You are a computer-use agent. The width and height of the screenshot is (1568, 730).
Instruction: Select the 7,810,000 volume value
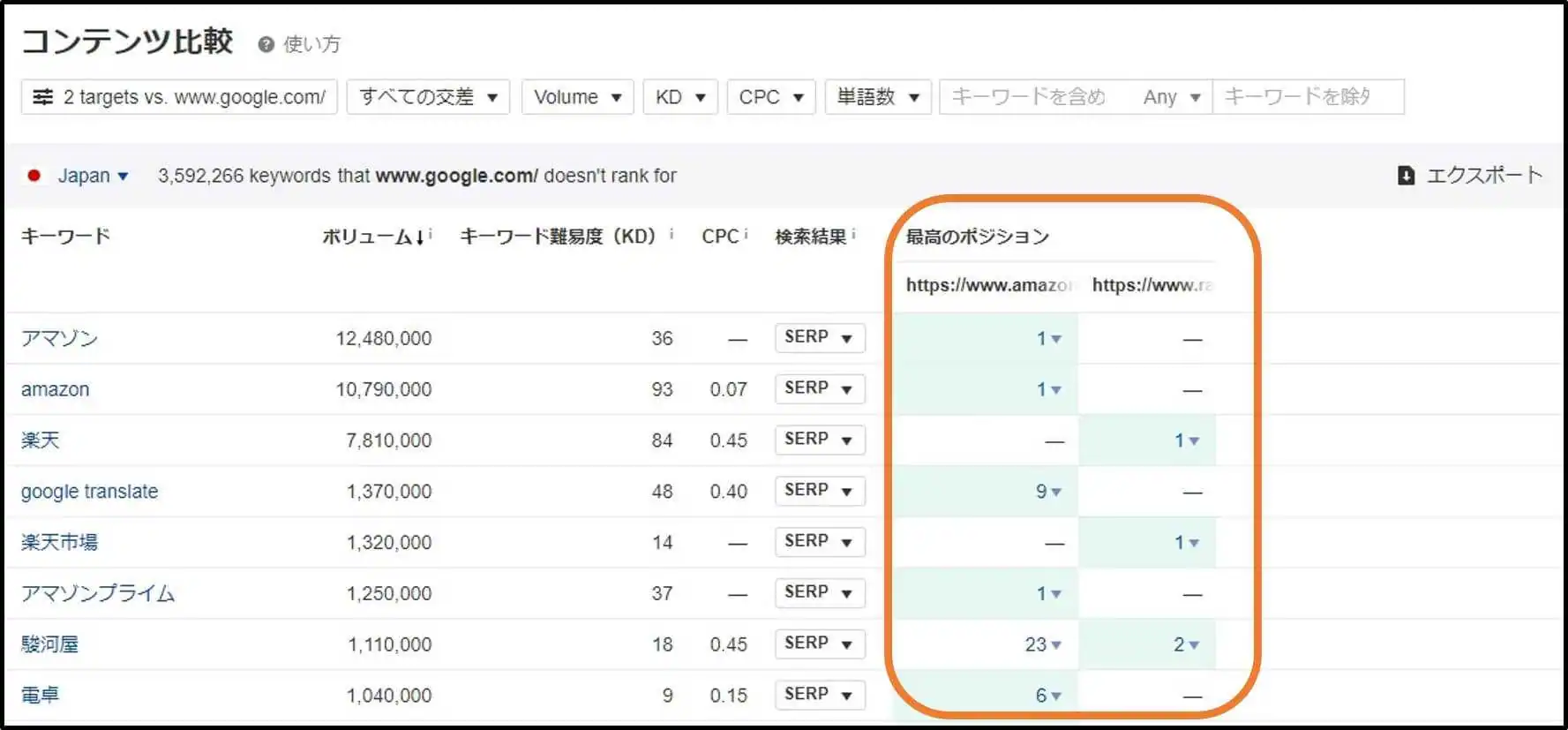(389, 440)
